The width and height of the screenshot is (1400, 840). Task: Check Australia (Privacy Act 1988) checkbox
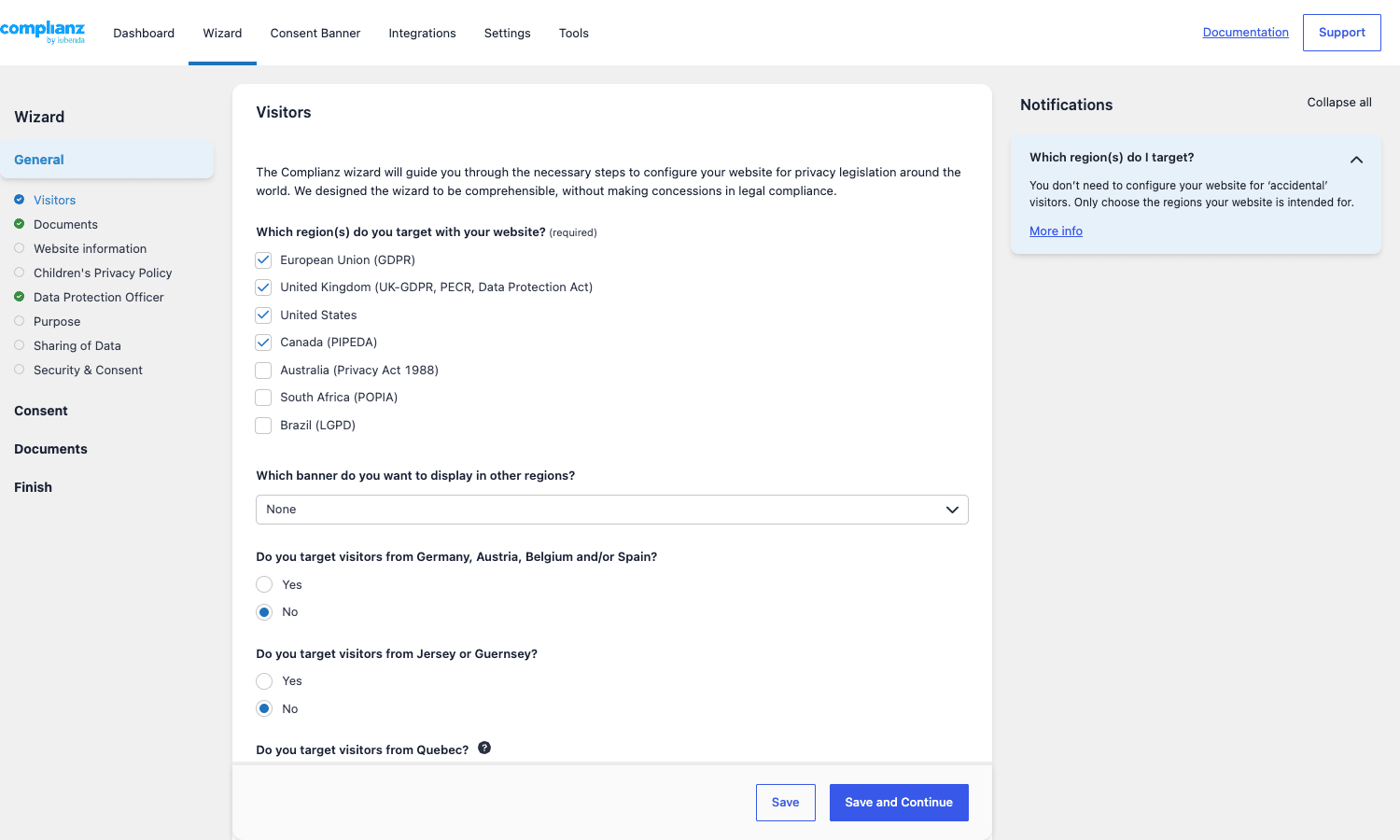pos(263,370)
